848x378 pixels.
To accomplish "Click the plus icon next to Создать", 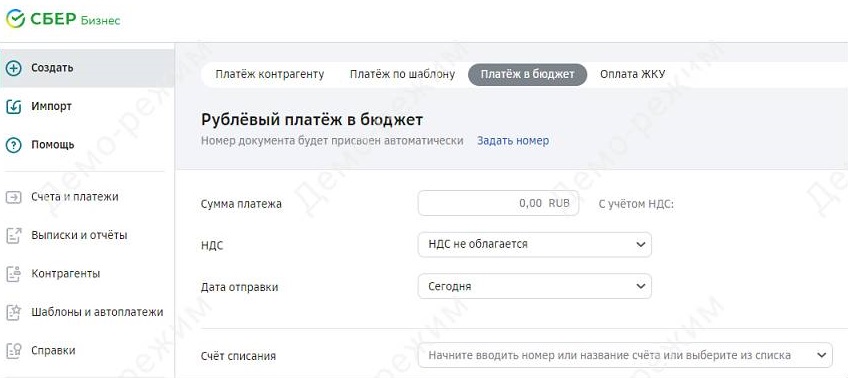I will (14, 68).
